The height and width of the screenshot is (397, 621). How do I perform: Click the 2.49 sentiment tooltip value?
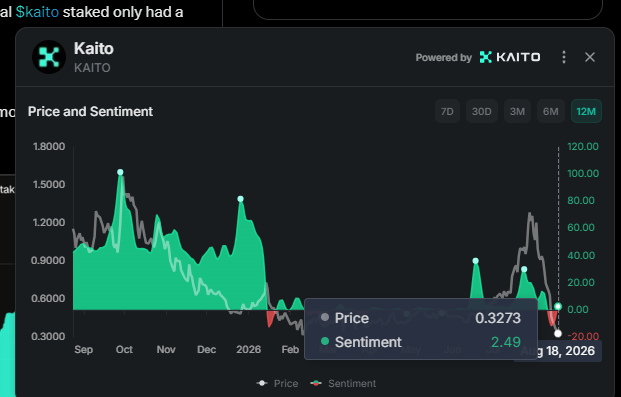coord(506,342)
